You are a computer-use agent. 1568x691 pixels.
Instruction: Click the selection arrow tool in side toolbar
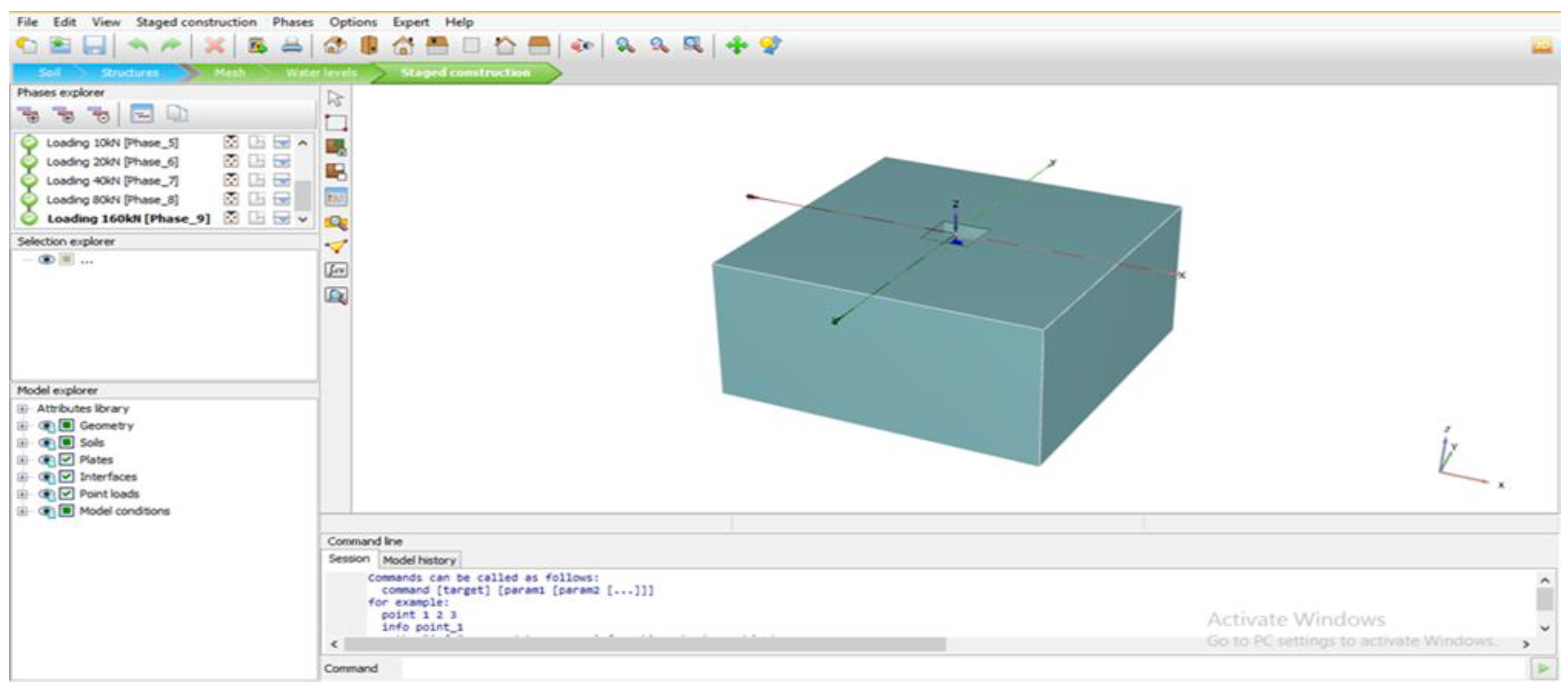click(335, 98)
